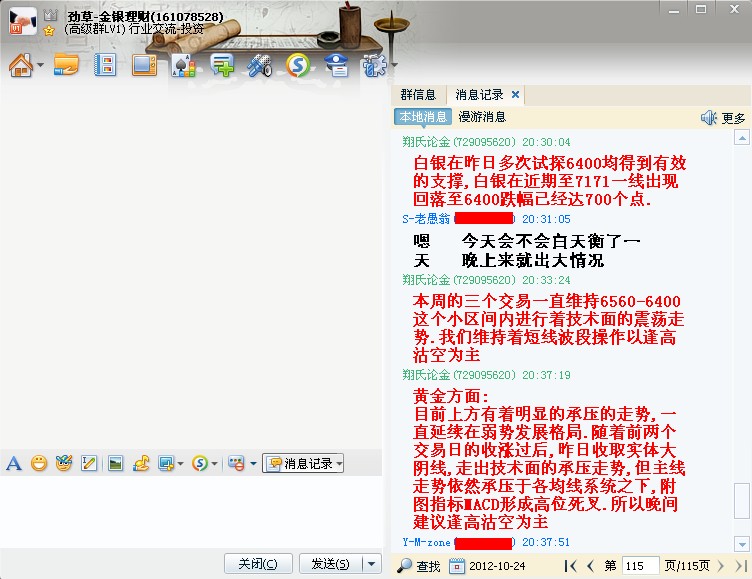The width and height of the screenshot is (752, 579).
Task: Open the home icon in top toolbar
Action: click(20, 67)
